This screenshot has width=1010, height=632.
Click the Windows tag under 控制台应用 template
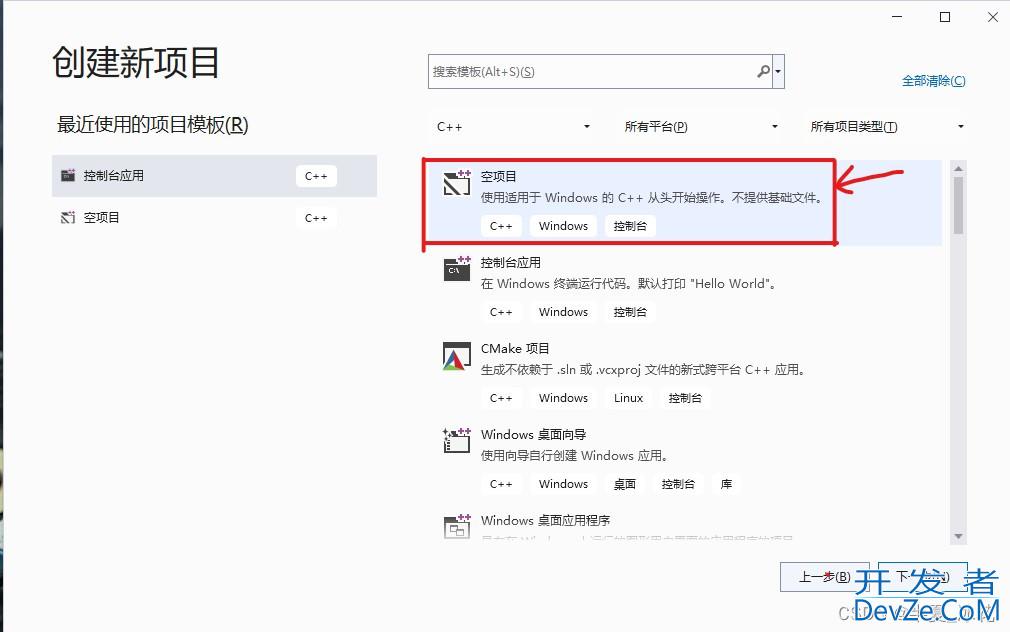point(564,312)
